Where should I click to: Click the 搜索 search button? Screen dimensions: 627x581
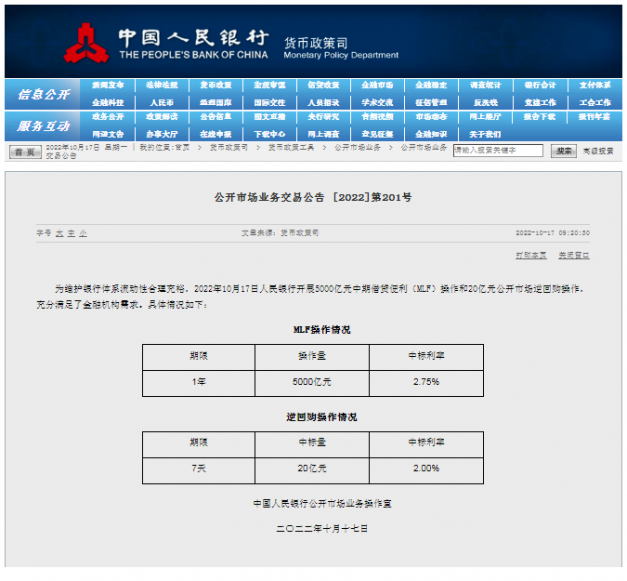click(564, 151)
